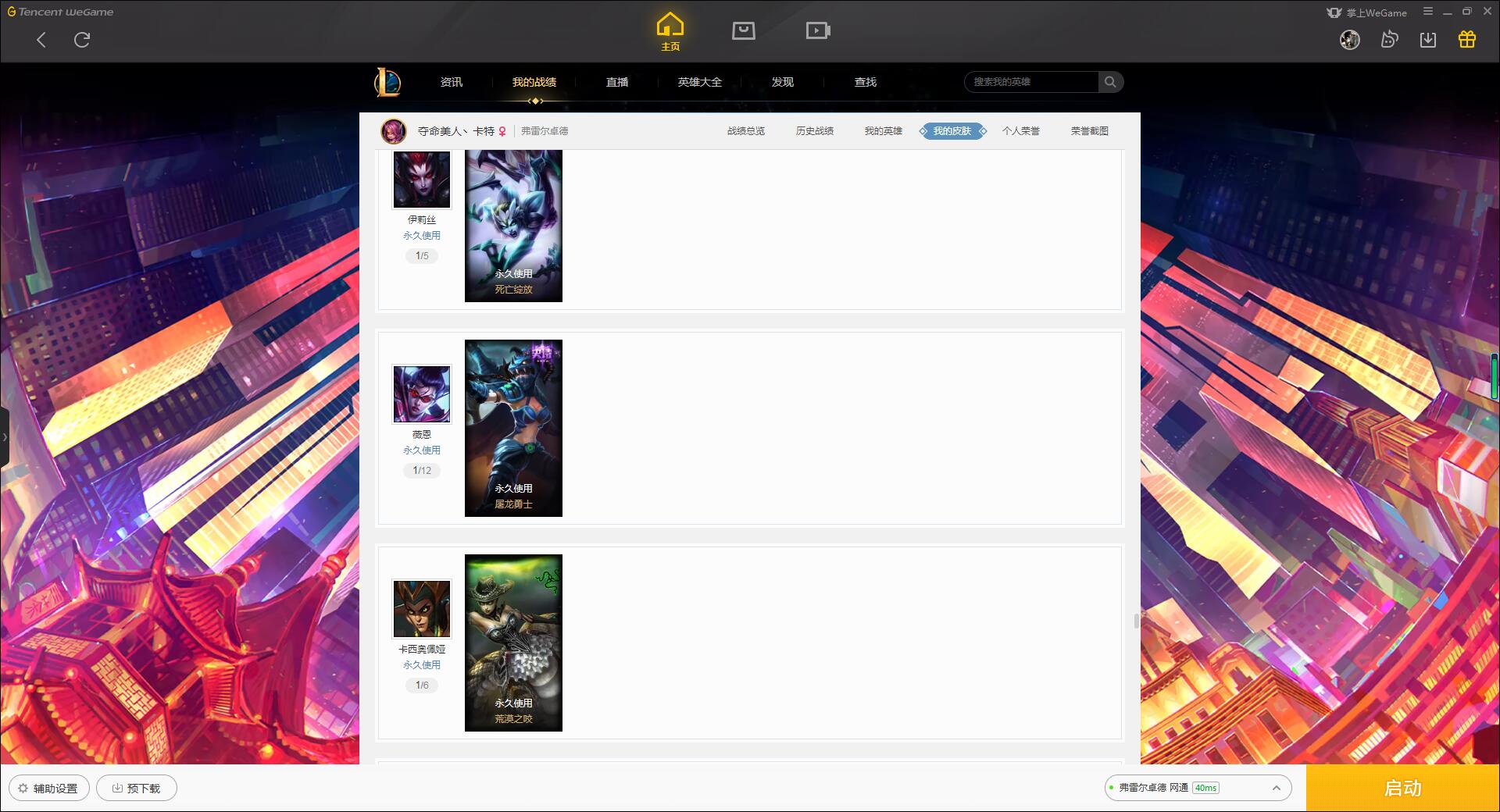1500x812 pixels.
Task: Open the gift box icon
Action: pyautogui.click(x=1467, y=39)
